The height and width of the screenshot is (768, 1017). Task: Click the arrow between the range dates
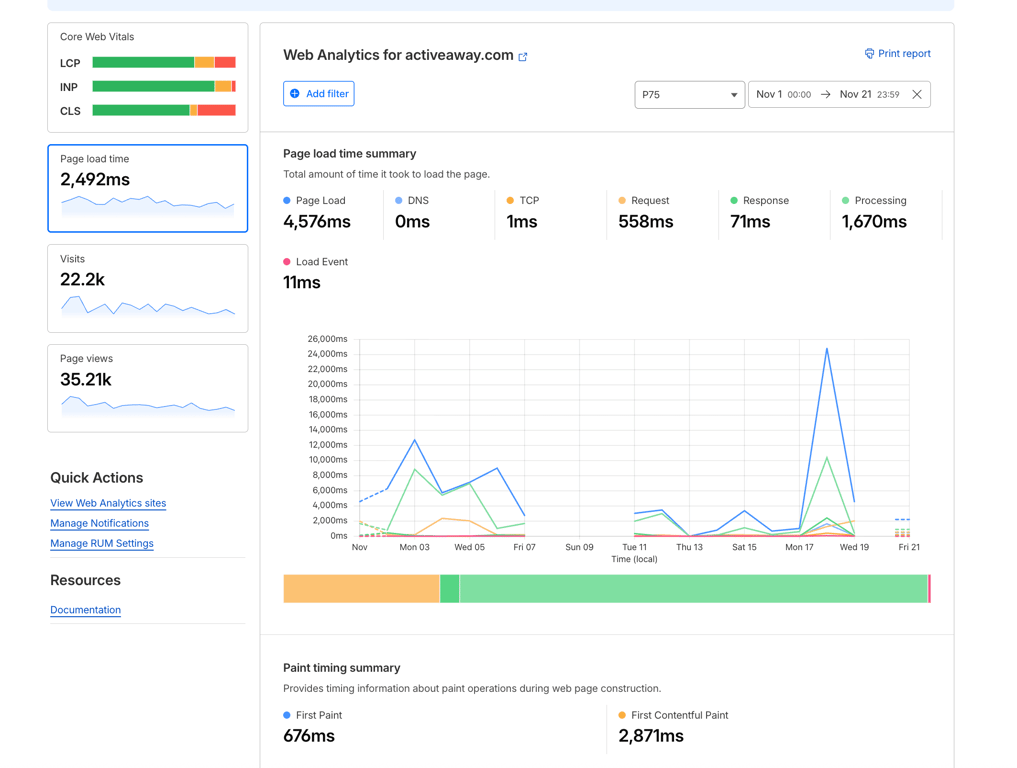[x=826, y=95]
